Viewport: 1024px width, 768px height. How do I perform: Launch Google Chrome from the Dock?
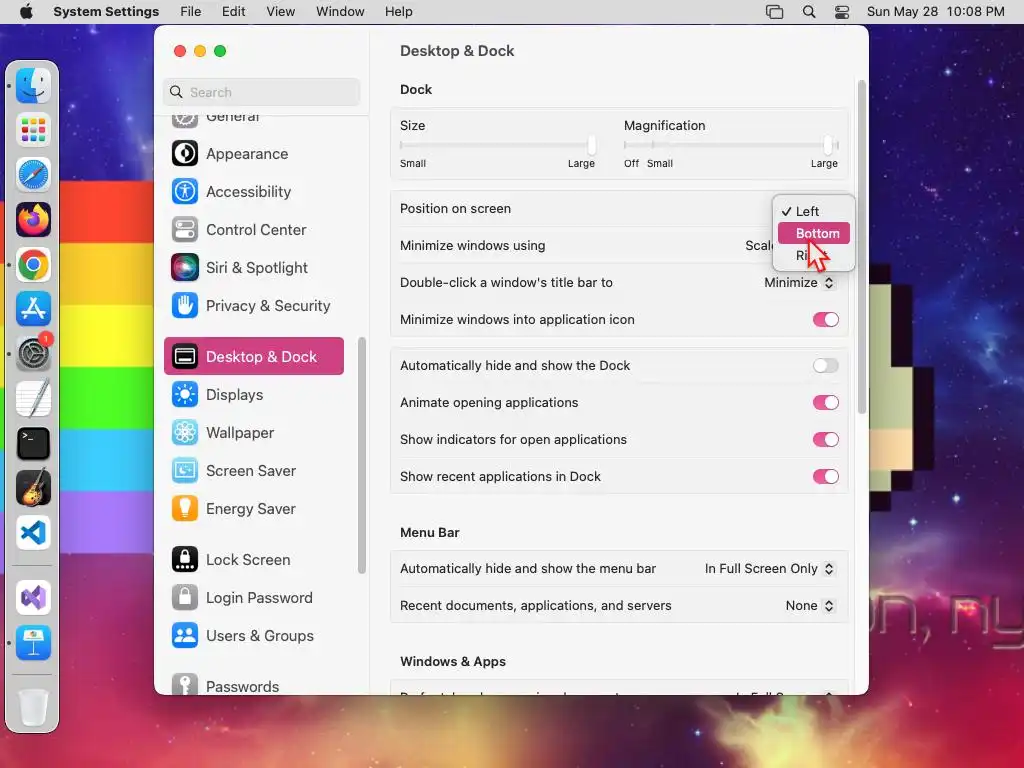point(33,264)
